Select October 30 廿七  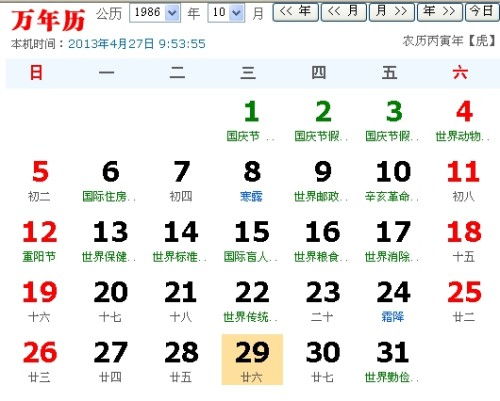(323, 362)
